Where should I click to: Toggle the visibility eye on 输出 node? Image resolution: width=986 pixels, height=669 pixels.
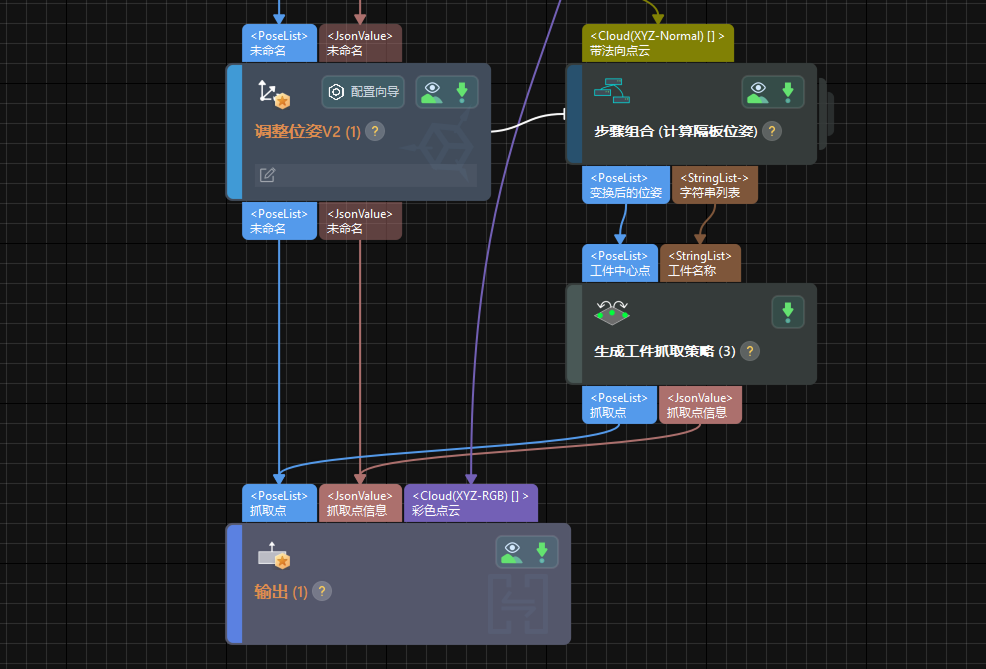pos(510,551)
